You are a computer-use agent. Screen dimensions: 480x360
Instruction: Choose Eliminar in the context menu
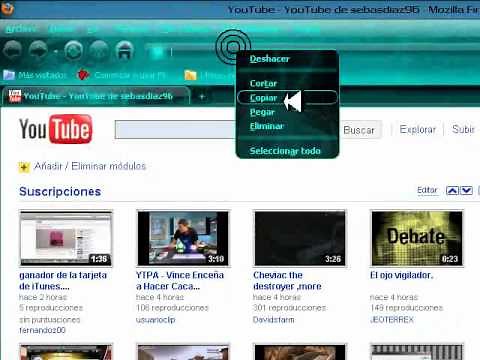[267, 126]
